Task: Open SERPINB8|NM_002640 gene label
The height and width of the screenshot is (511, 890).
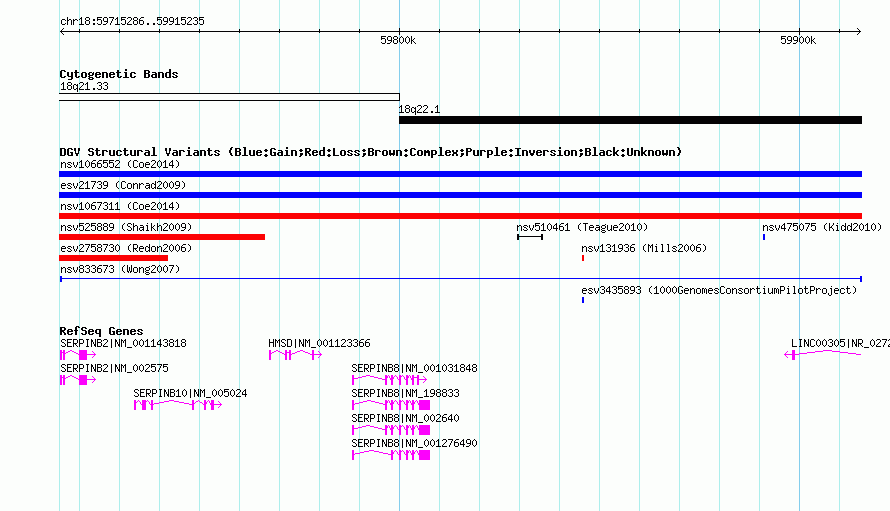Action: point(405,418)
